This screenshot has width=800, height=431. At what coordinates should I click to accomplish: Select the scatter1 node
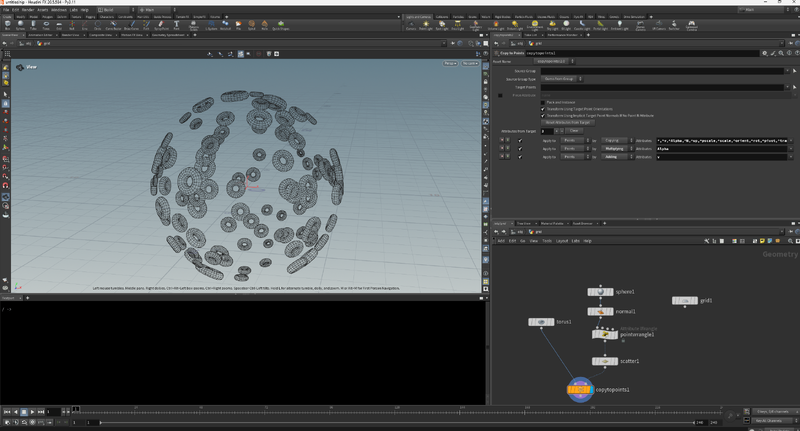coord(605,361)
